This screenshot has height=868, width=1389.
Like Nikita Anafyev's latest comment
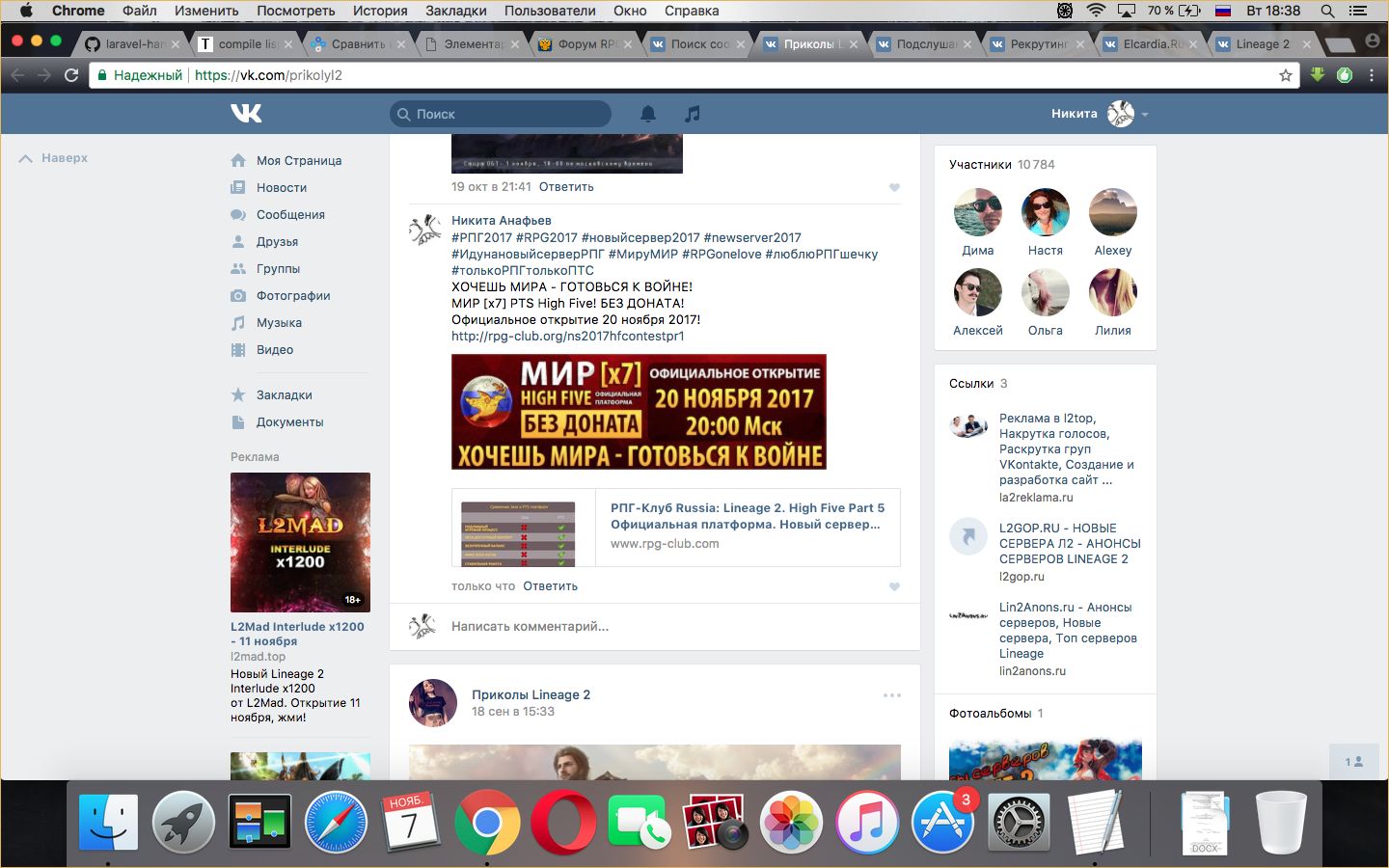894,586
